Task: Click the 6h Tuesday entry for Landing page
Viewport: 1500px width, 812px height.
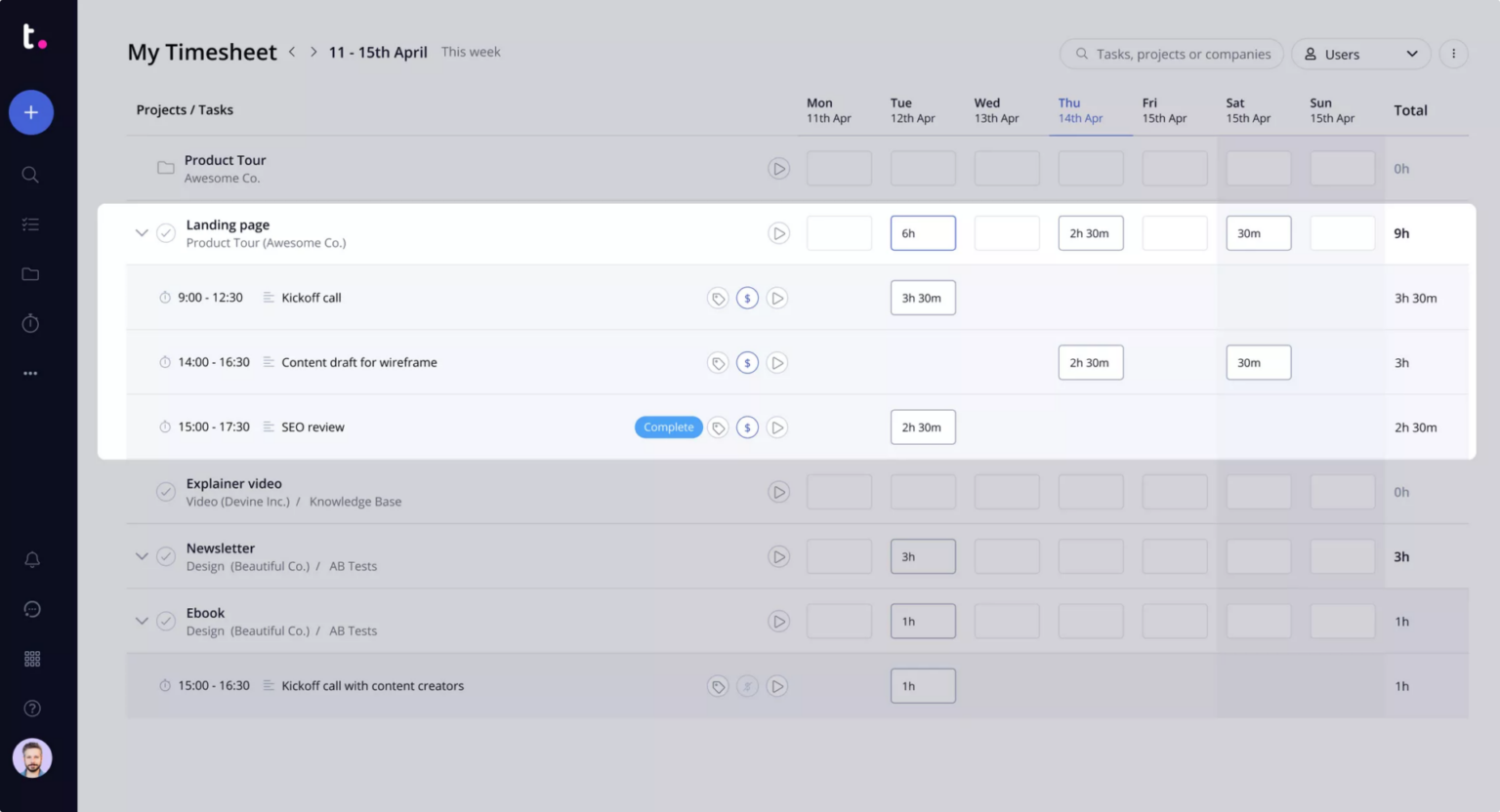Action: pyautogui.click(x=922, y=232)
